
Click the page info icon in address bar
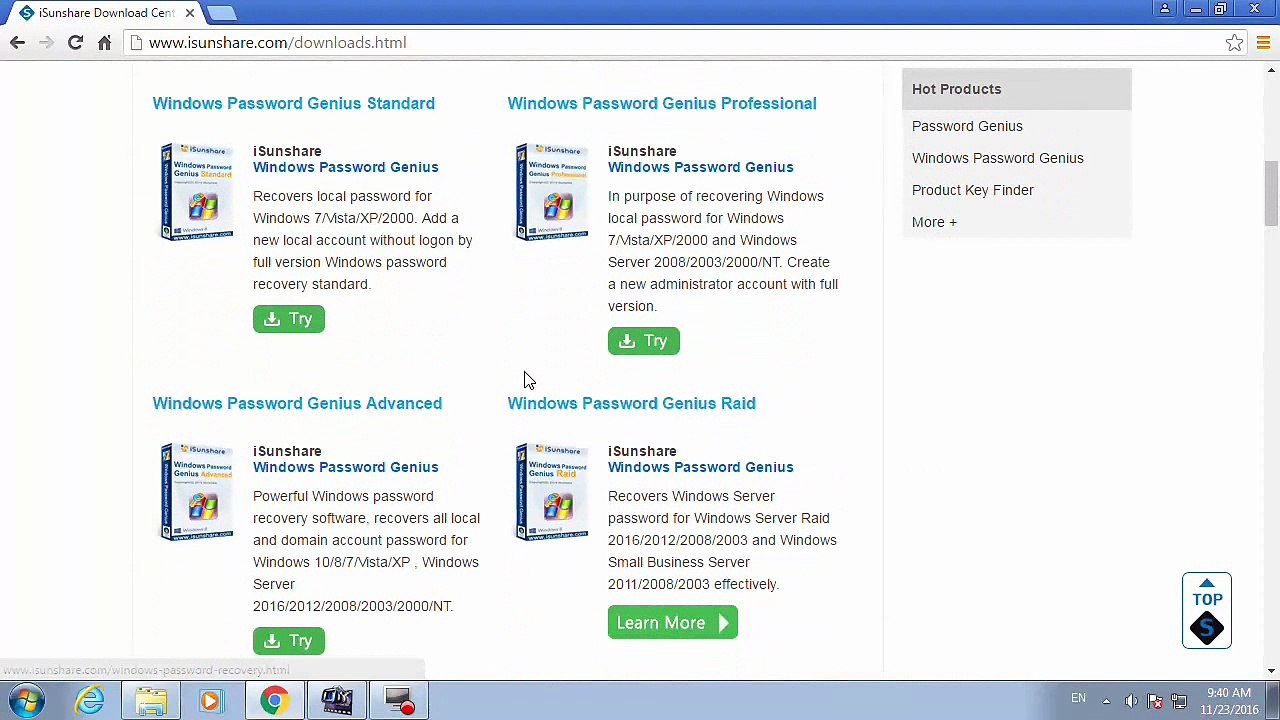pos(137,43)
